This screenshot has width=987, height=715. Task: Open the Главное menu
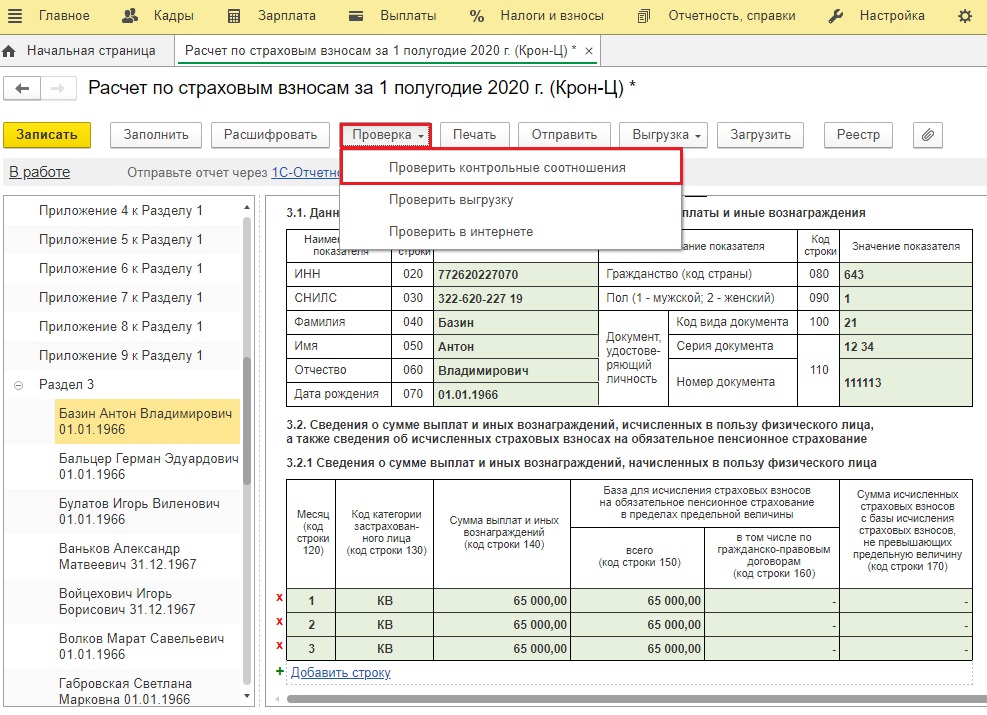click(x=64, y=16)
